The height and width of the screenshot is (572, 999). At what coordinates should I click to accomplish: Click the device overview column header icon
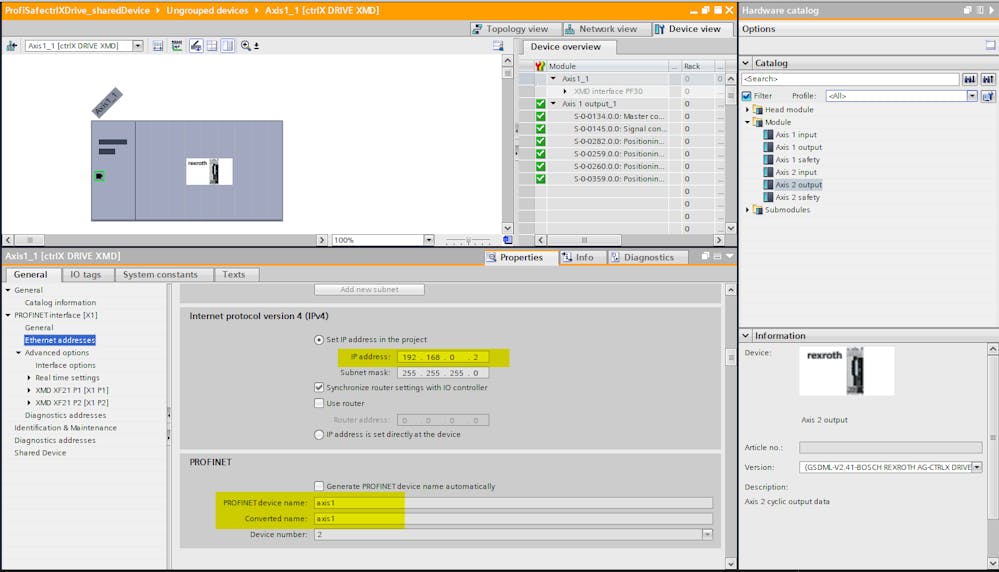tap(540, 66)
